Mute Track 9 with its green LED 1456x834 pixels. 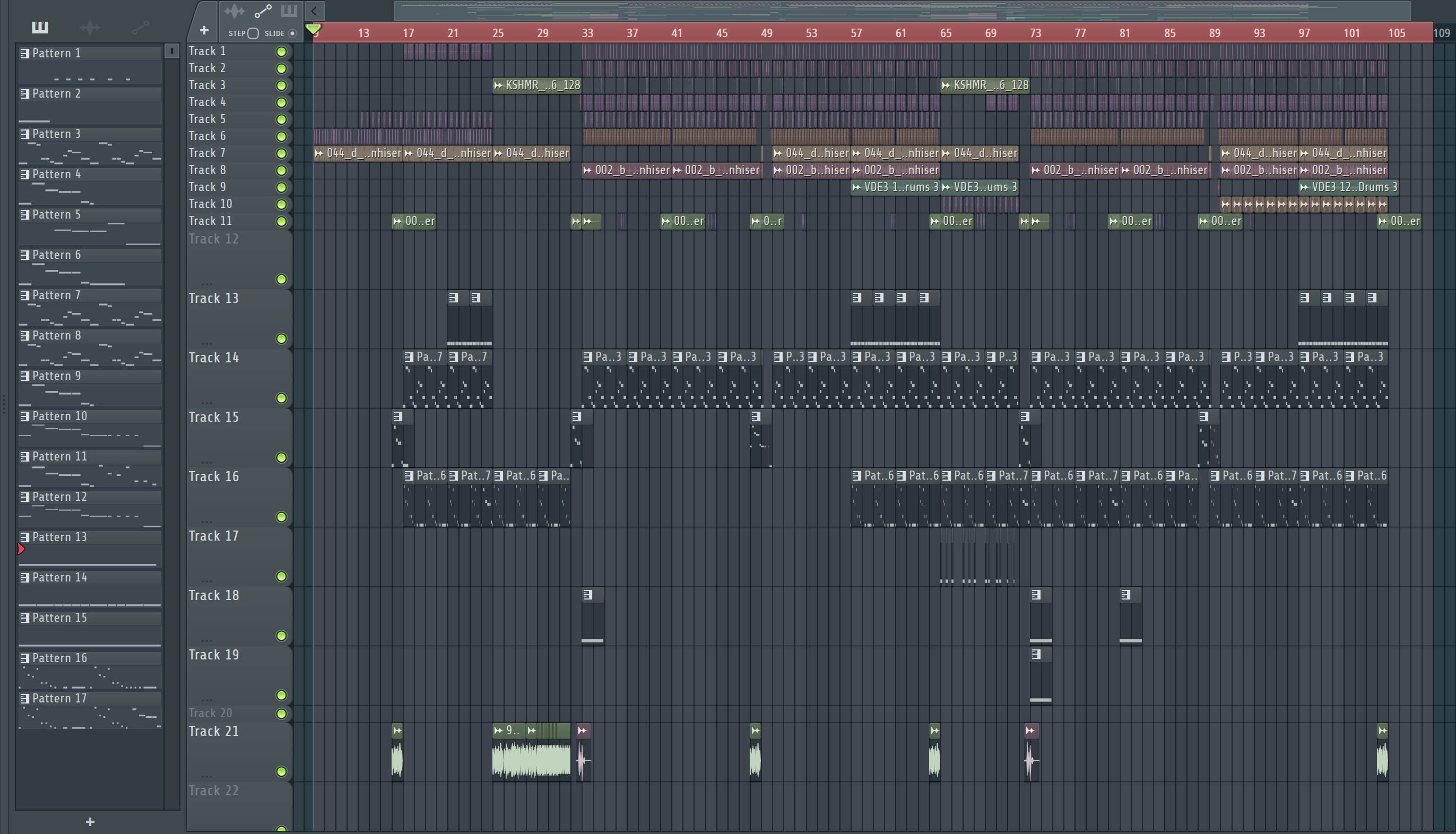click(x=281, y=187)
